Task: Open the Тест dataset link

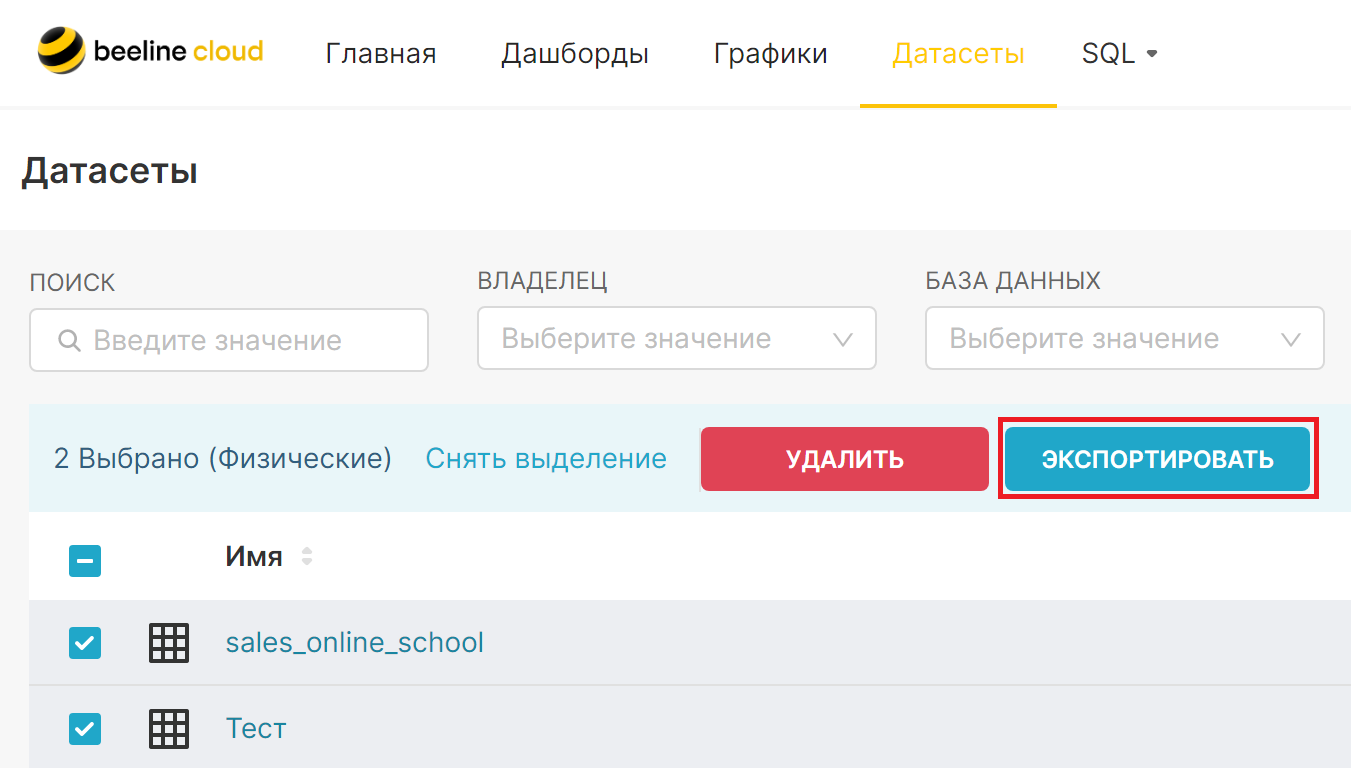Action: click(256, 728)
